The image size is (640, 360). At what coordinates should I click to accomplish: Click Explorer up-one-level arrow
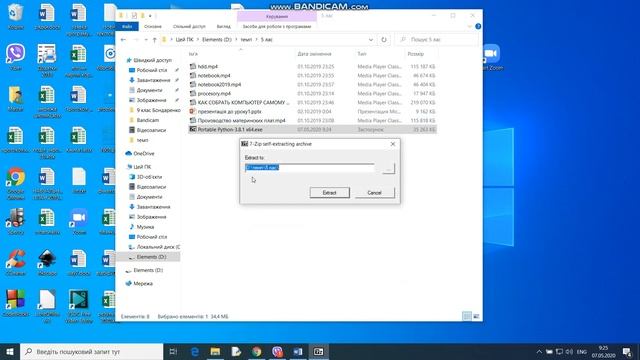(x=154, y=40)
